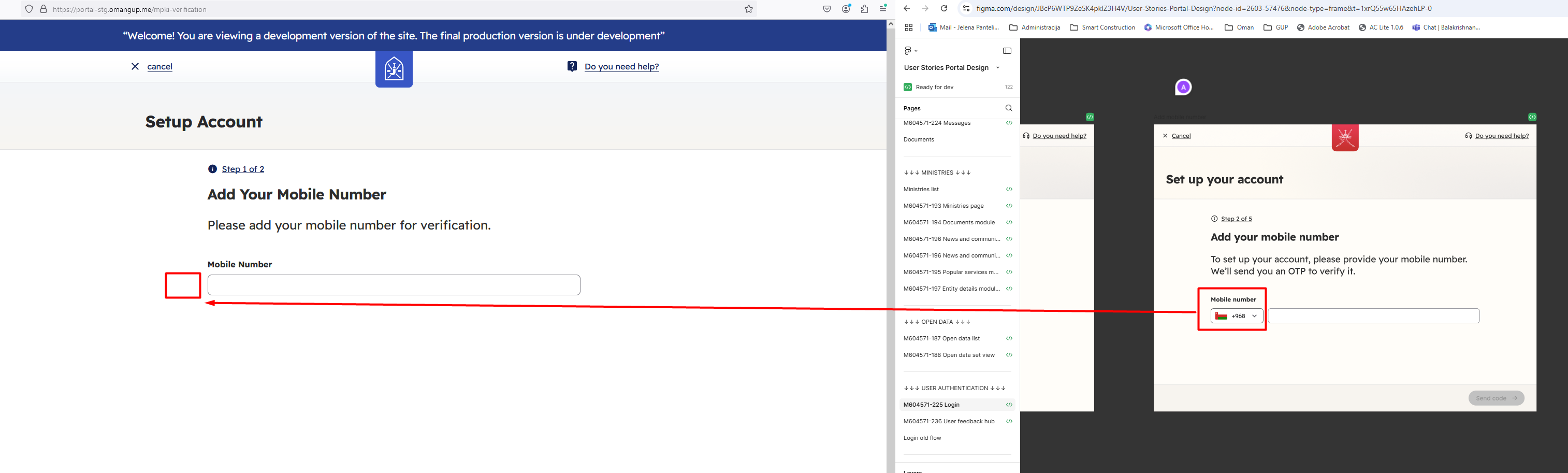The image size is (1568, 473).
Task: Open the M604571-225 Login page
Action: tap(931, 405)
